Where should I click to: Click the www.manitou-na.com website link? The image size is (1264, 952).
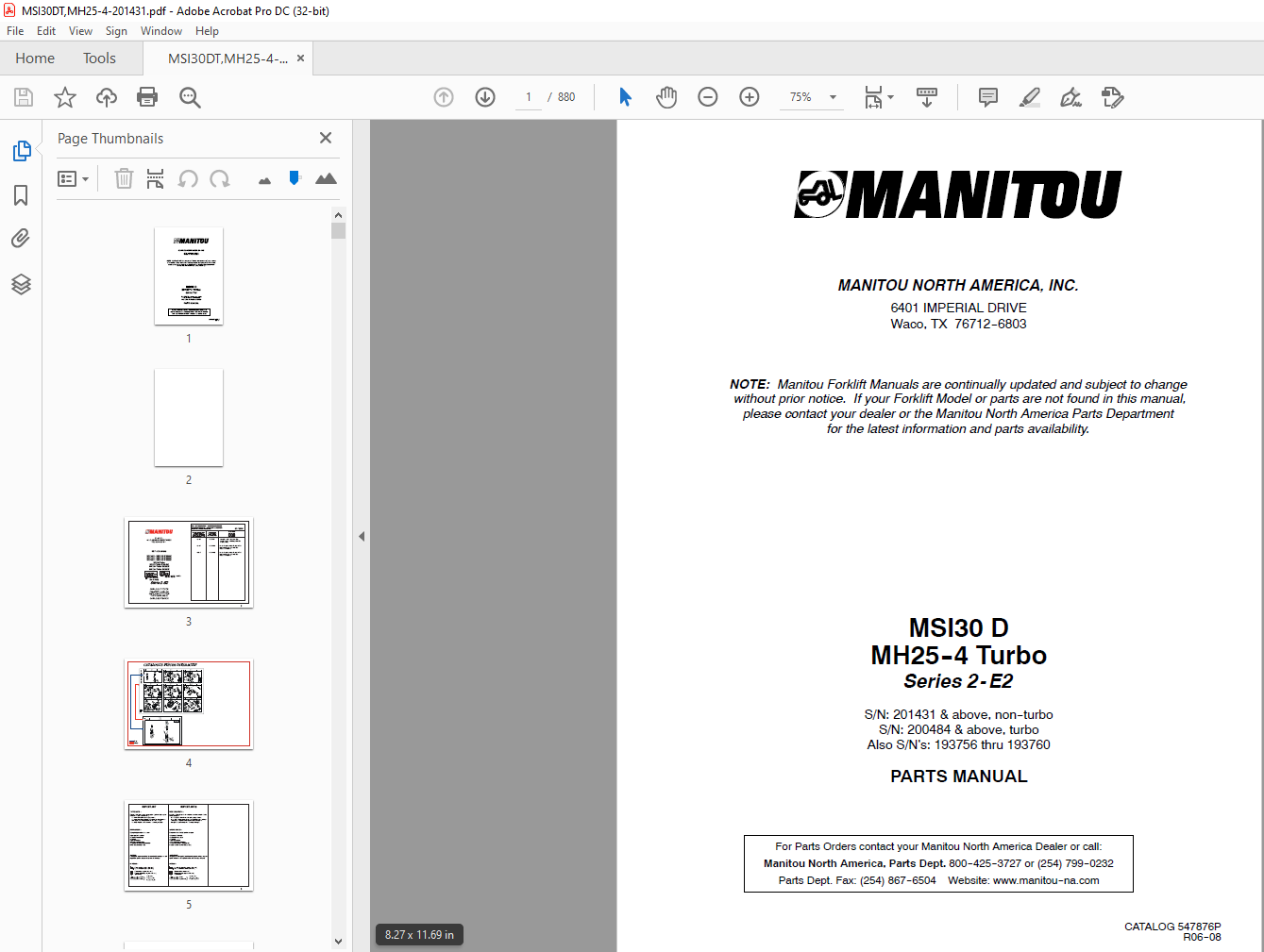(x=1046, y=880)
